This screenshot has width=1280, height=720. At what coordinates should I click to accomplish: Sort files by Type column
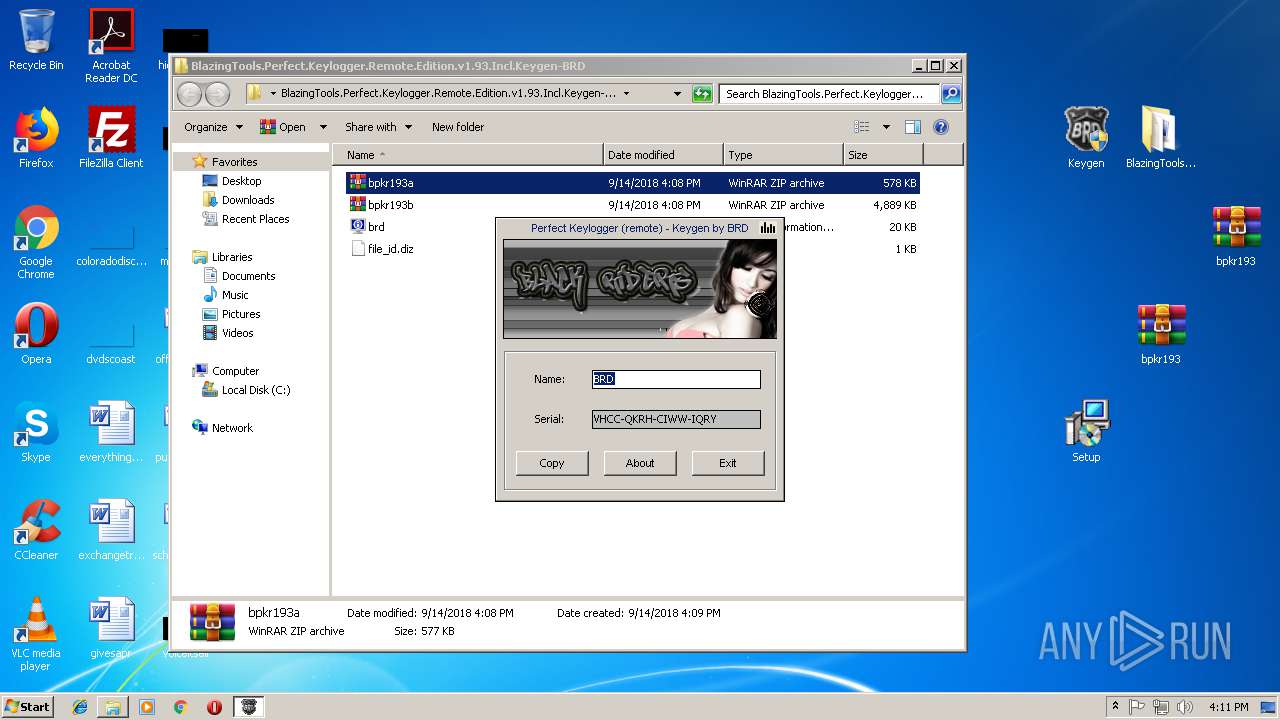click(x=783, y=155)
